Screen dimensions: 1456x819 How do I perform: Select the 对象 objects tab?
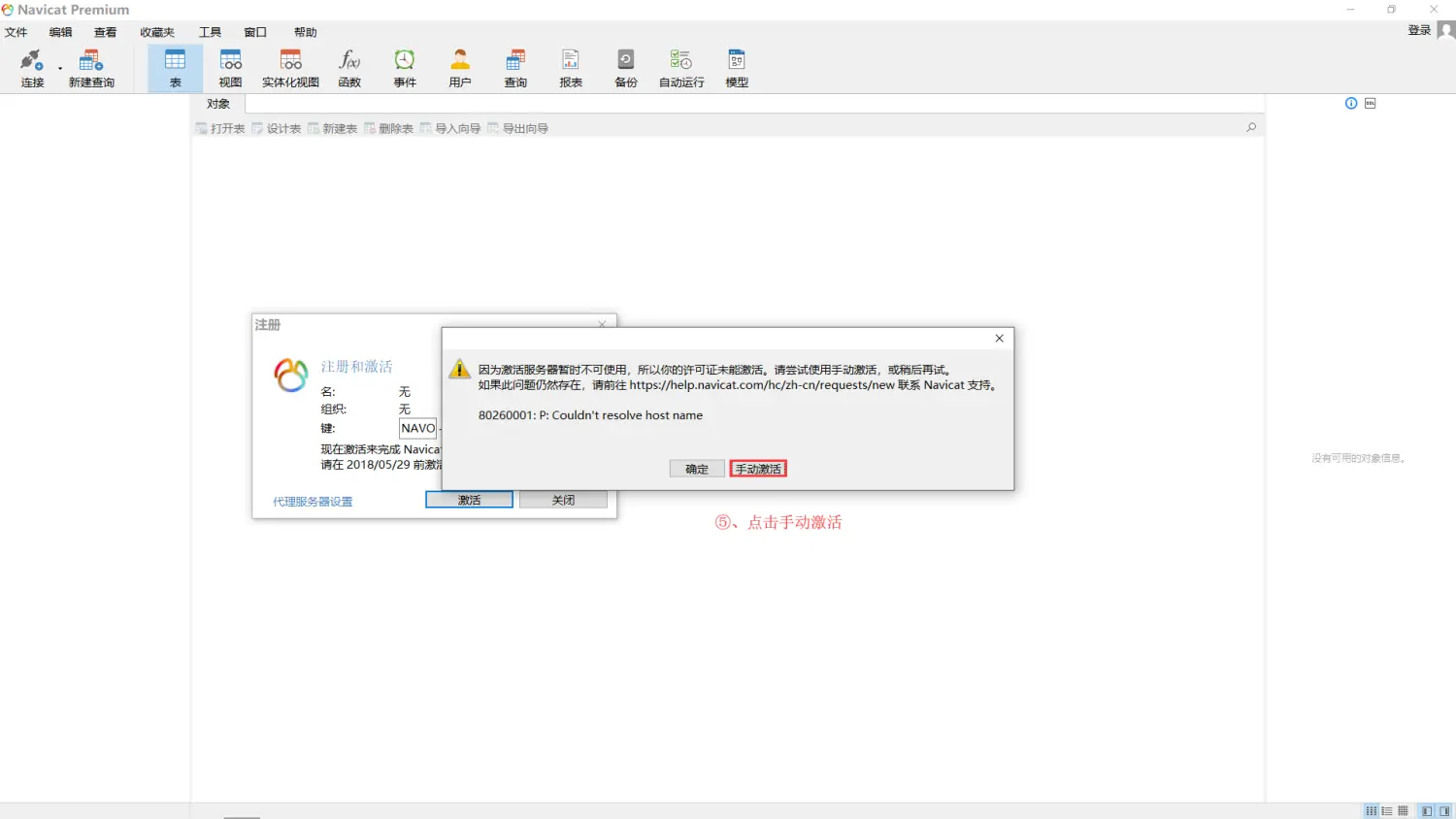(218, 104)
